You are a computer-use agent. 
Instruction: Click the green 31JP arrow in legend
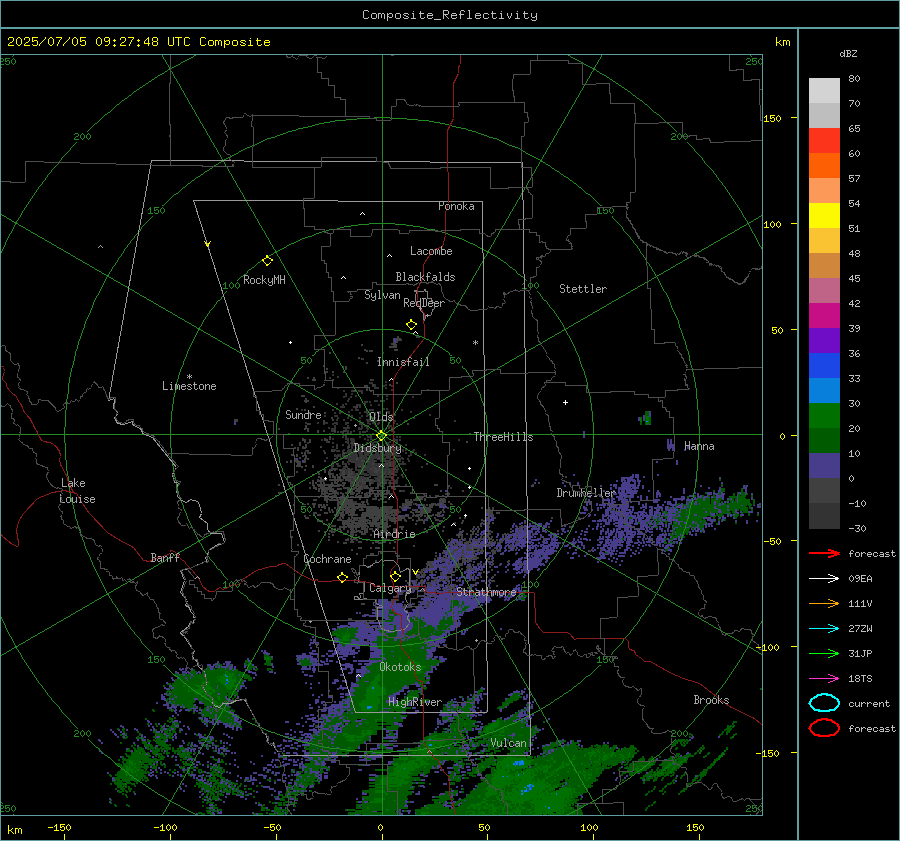click(x=824, y=653)
